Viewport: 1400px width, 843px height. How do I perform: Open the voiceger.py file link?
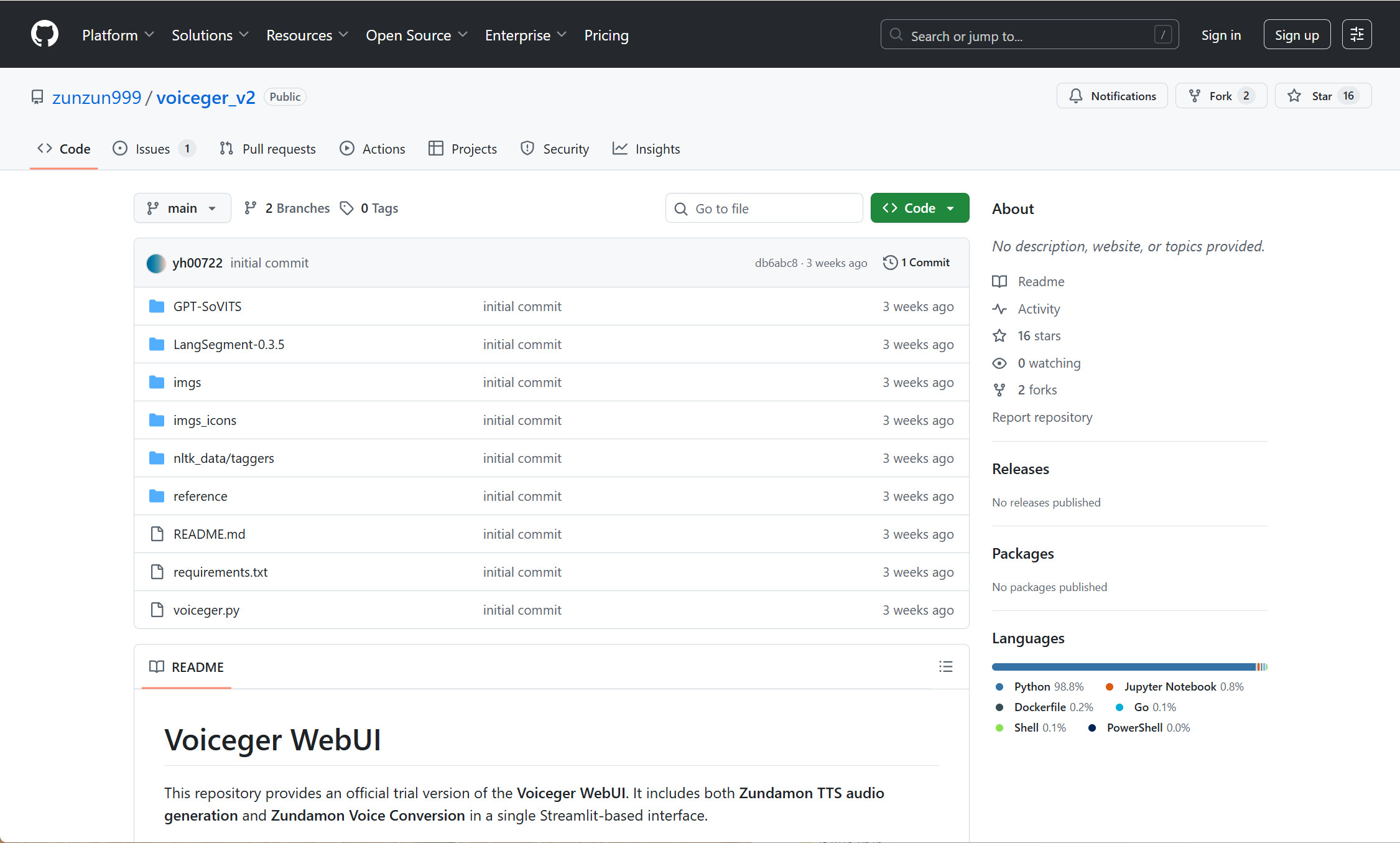[x=206, y=610]
